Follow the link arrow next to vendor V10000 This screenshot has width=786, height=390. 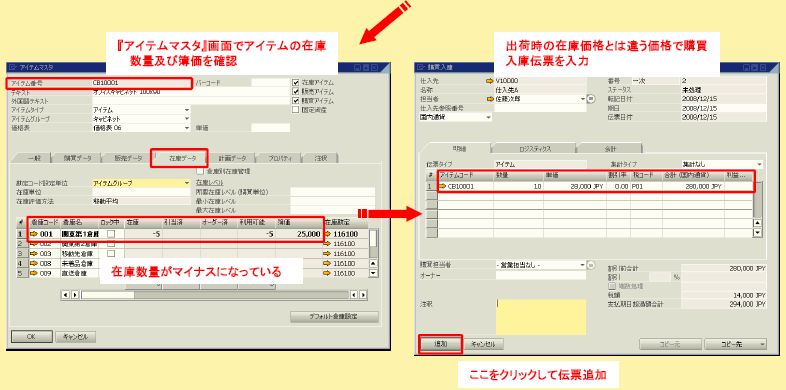coord(489,80)
